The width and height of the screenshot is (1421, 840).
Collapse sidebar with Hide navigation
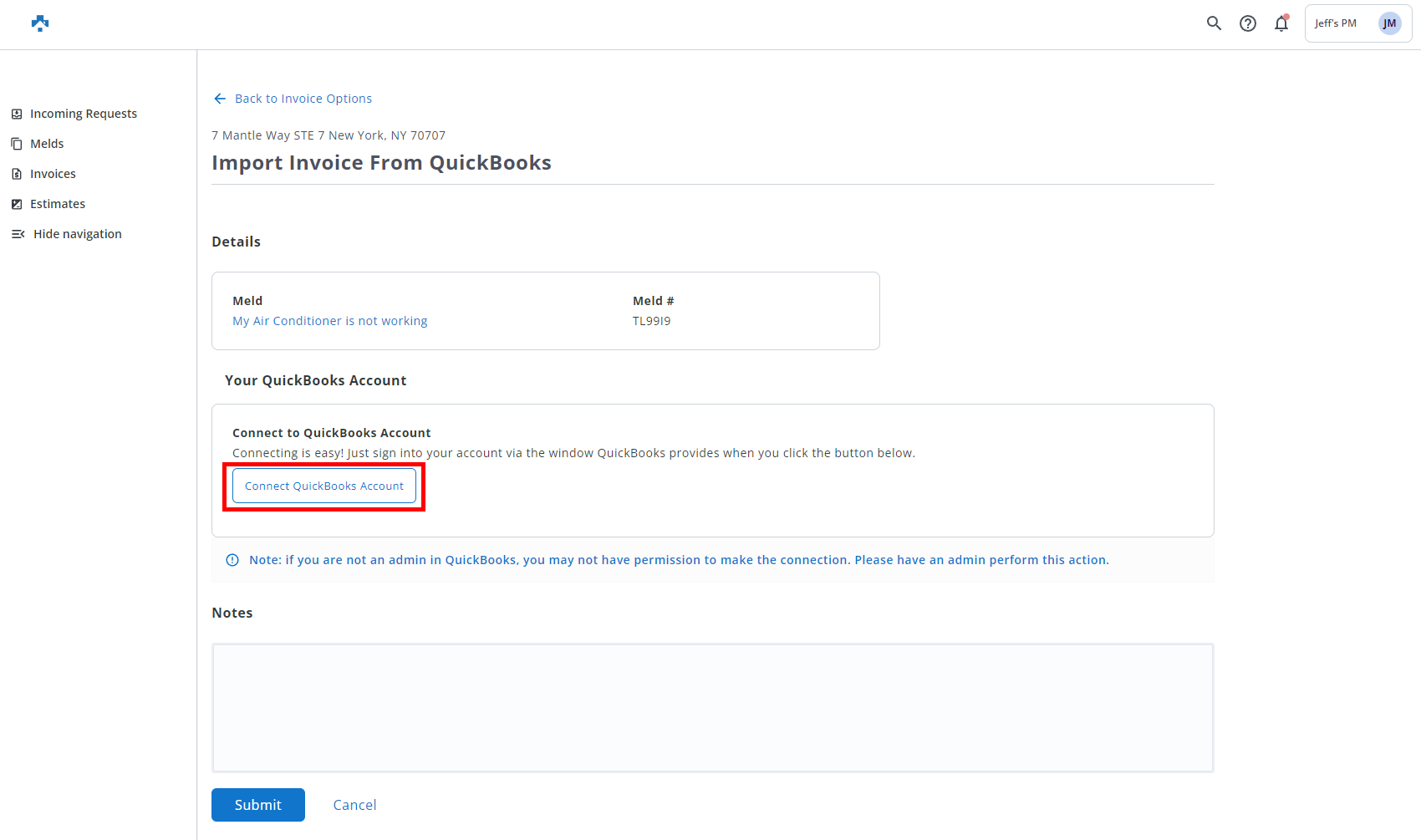(x=77, y=234)
